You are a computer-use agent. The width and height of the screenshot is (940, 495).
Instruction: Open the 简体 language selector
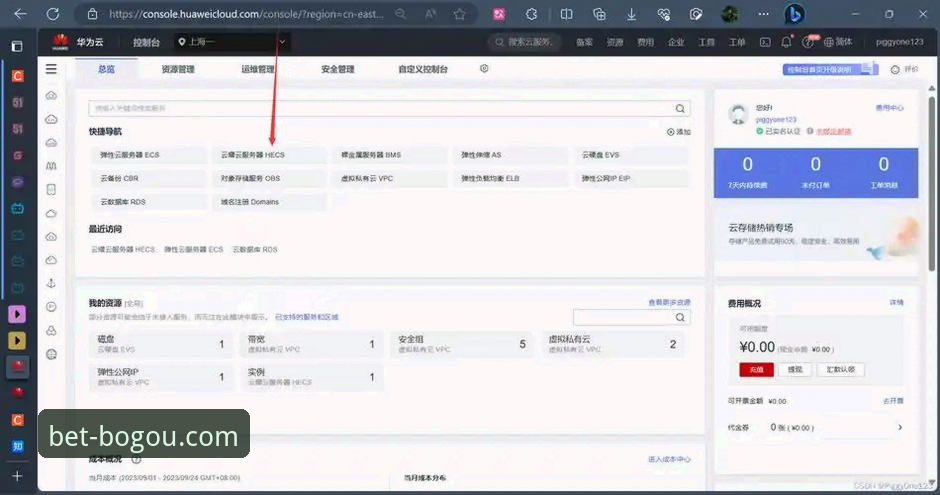coord(838,42)
